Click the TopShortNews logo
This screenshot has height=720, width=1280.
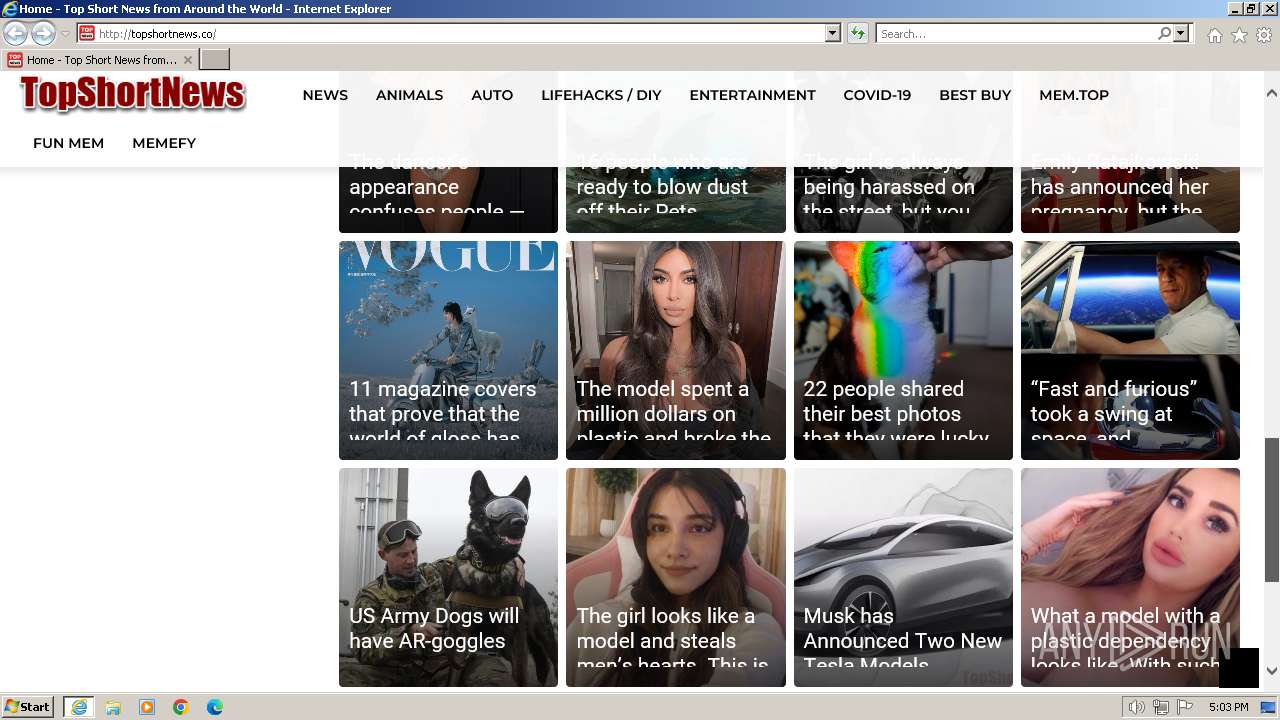[132, 94]
